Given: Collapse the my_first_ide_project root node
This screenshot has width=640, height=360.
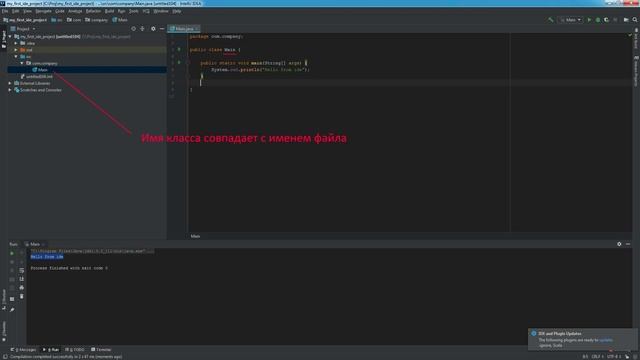Looking at the screenshot, I should tap(10, 36).
